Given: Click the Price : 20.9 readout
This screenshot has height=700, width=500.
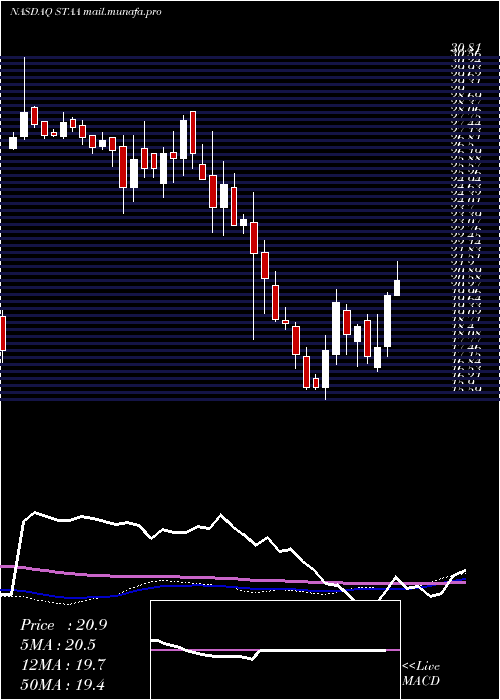Looking at the screenshot, I should click(63, 625).
